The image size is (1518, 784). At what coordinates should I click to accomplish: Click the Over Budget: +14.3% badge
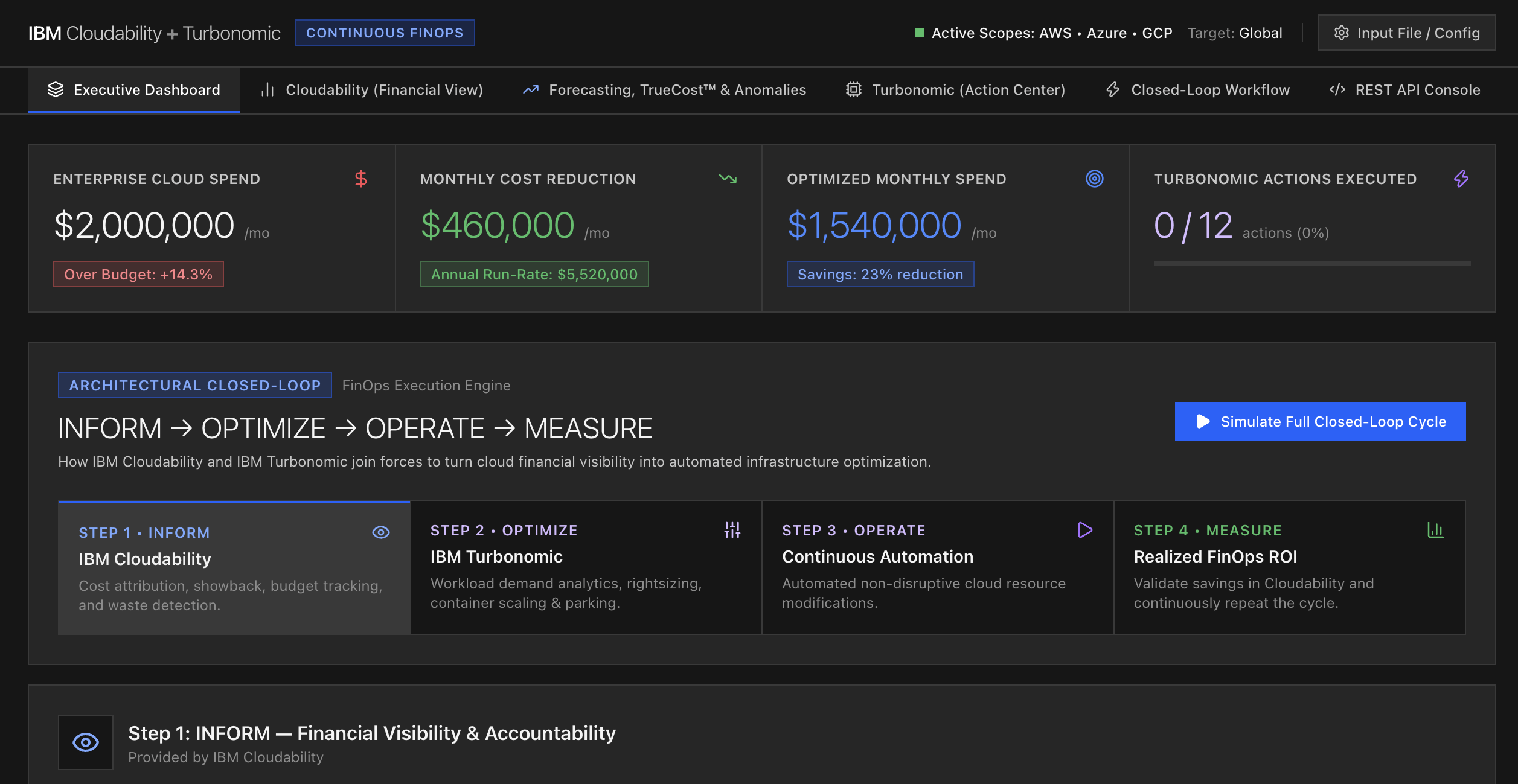pyautogui.click(x=138, y=274)
